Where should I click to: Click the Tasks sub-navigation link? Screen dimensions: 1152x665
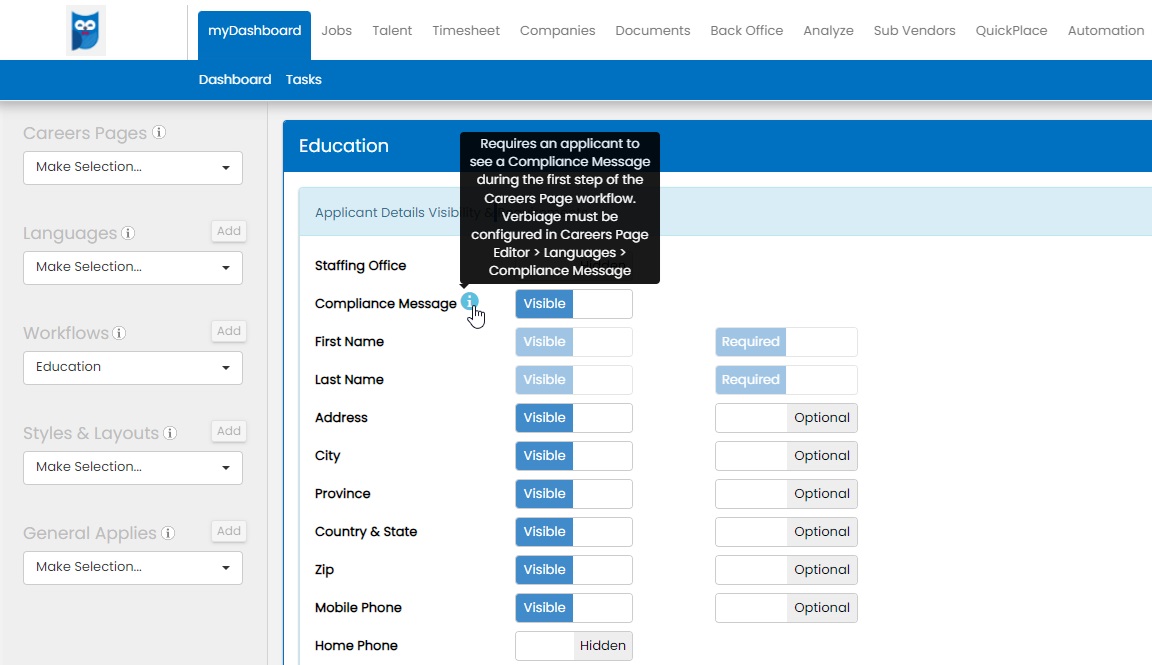point(303,80)
